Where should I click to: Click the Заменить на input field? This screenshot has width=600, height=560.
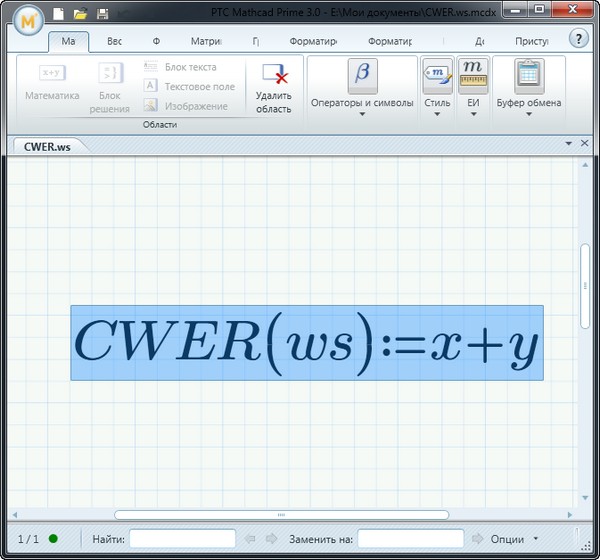pyautogui.click(x=410, y=539)
